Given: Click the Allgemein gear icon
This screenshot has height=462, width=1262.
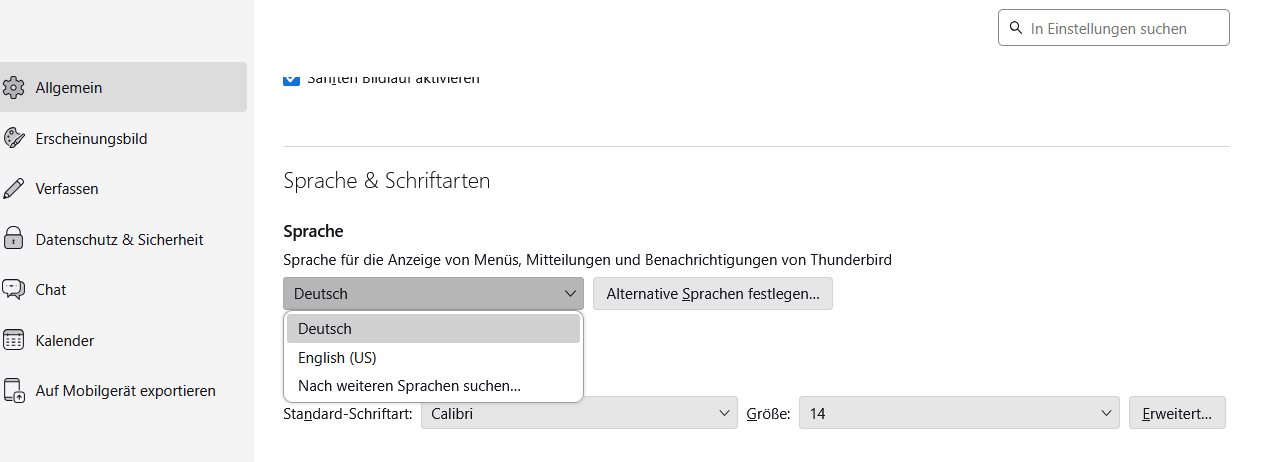Looking at the screenshot, I should [x=14, y=88].
